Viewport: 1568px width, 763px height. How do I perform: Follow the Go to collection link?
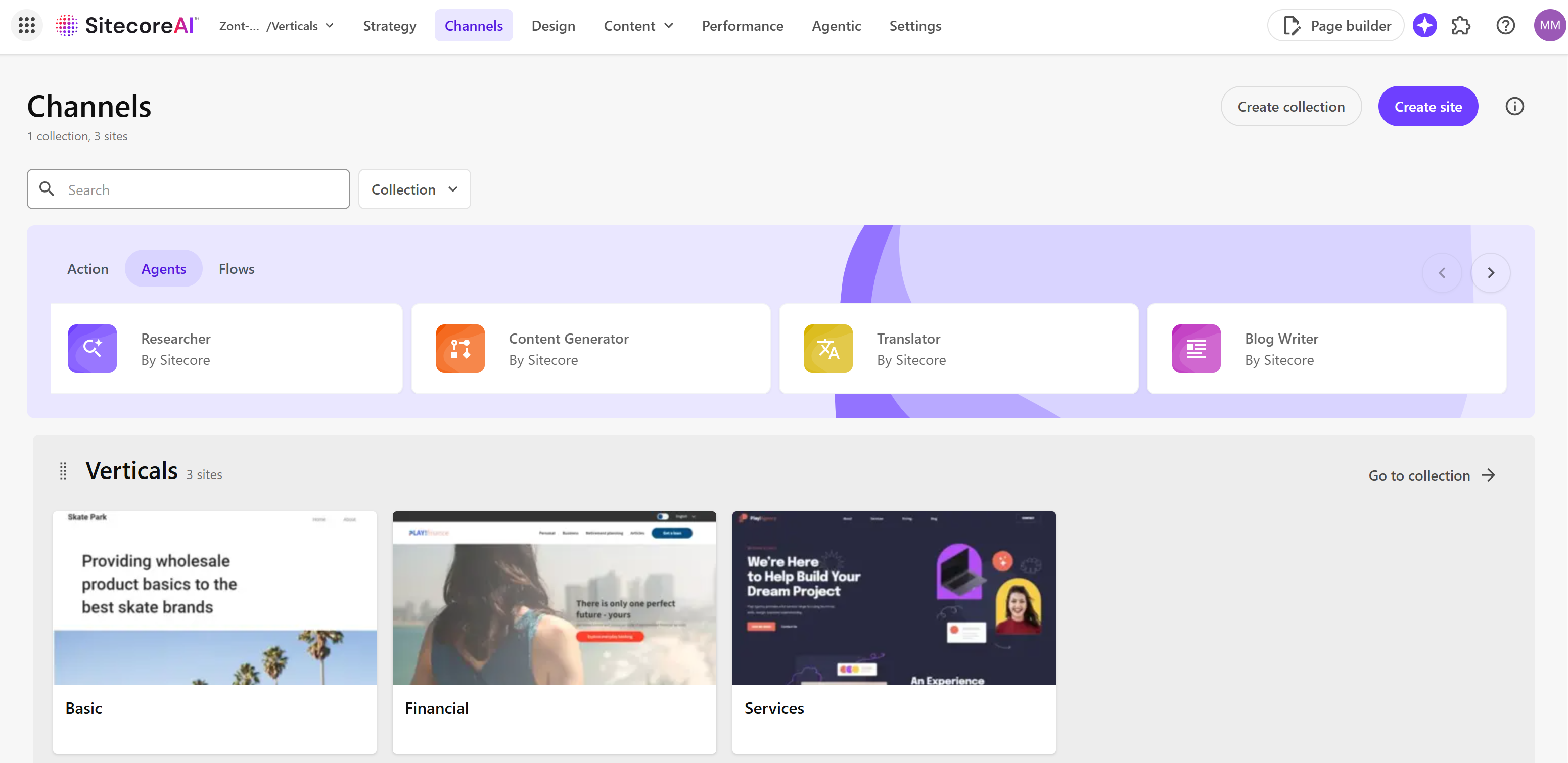point(1432,475)
